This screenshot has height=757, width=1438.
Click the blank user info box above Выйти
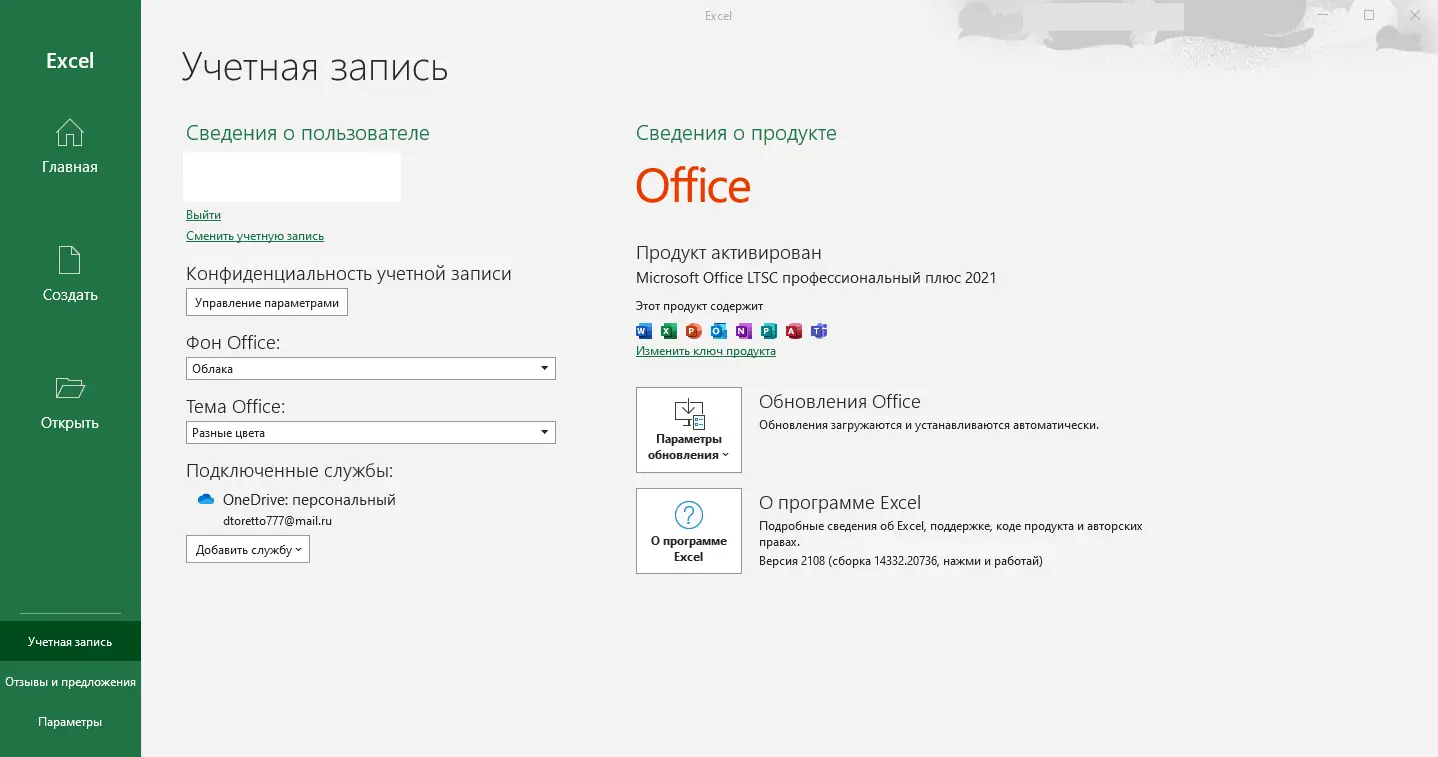[x=291, y=177]
